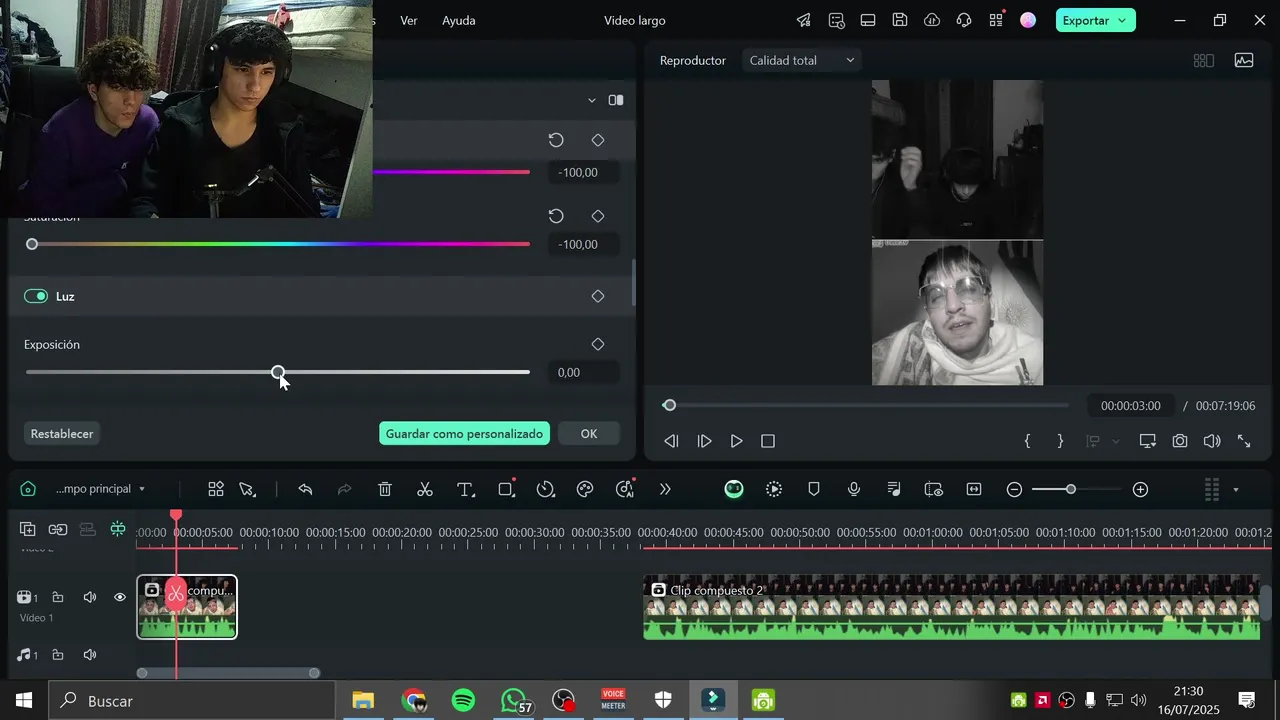Click the layout switch icon in title bar

click(868, 20)
